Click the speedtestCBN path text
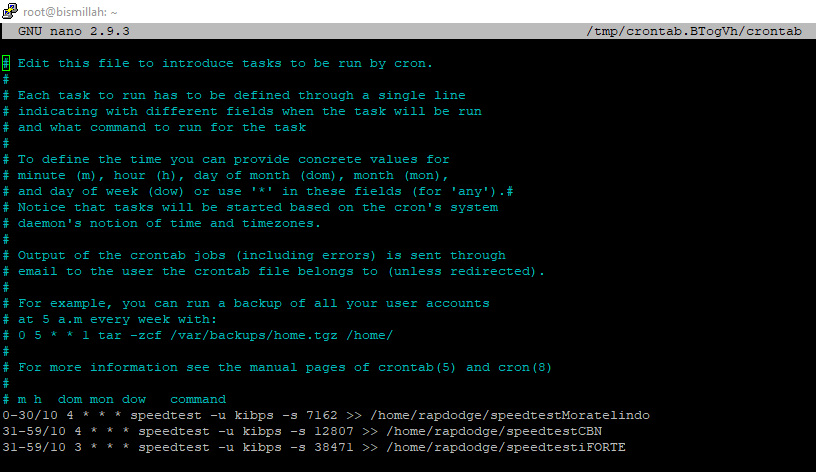This screenshot has width=816, height=472. coord(494,431)
